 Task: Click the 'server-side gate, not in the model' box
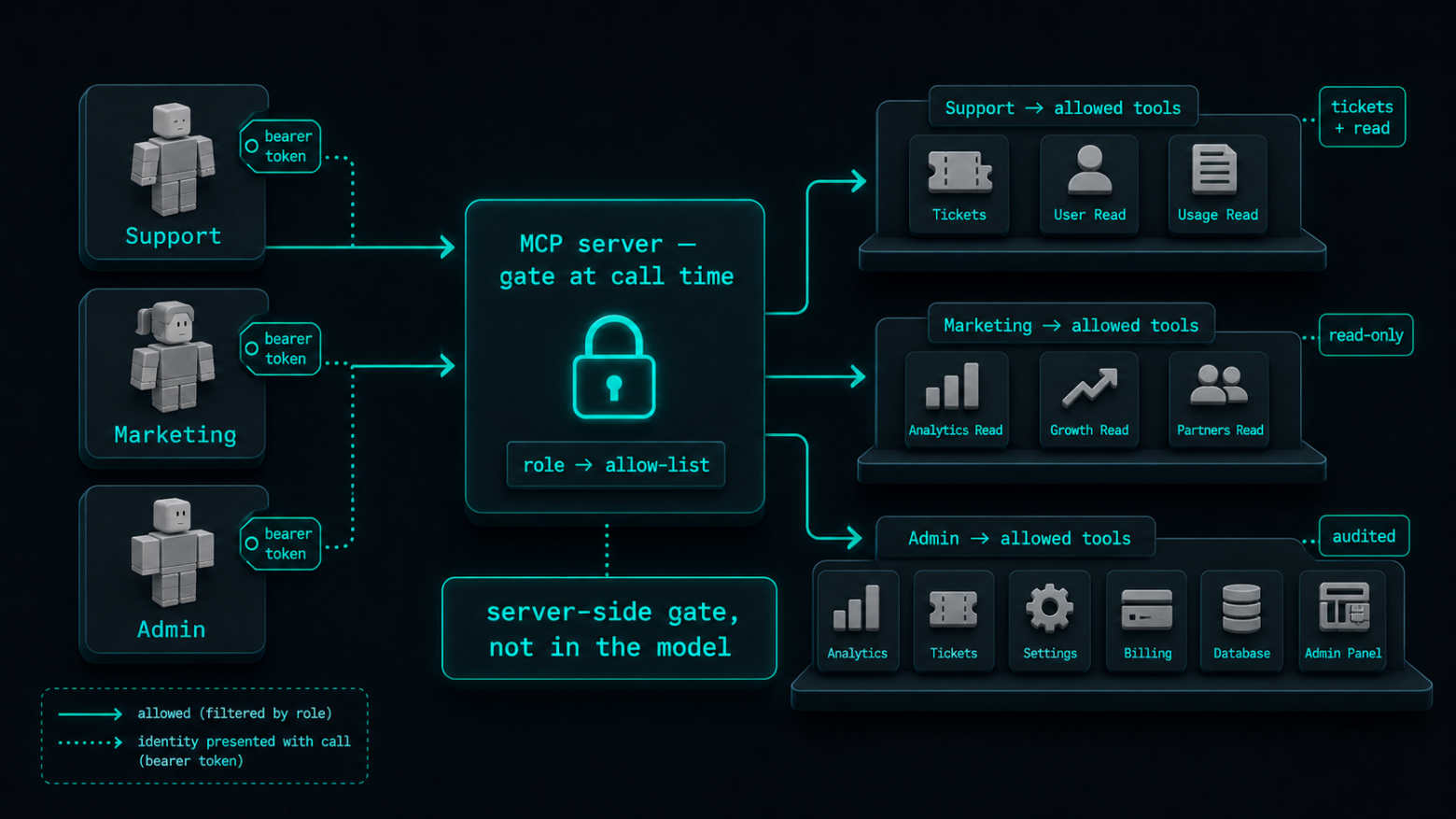pos(609,628)
